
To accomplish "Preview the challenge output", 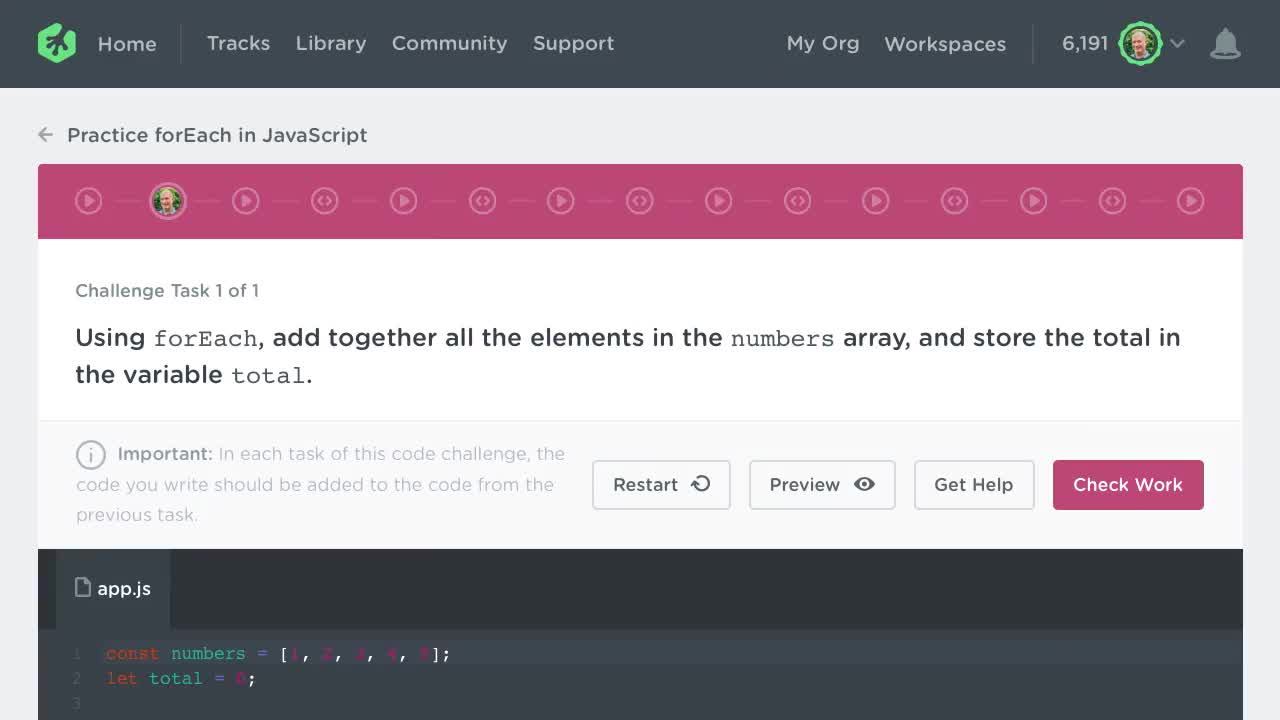I will [822, 485].
